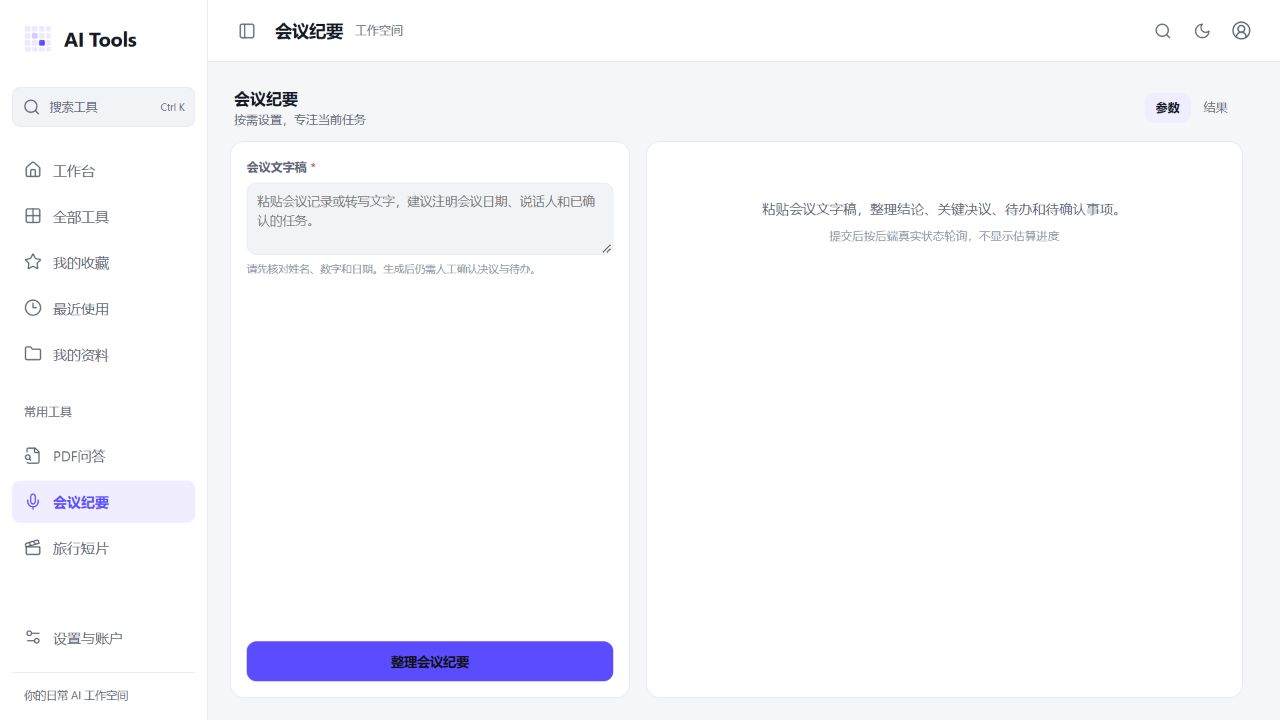Click the AI Tools logo icon
This screenshot has height=720, width=1280.
[x=38, y=39]
